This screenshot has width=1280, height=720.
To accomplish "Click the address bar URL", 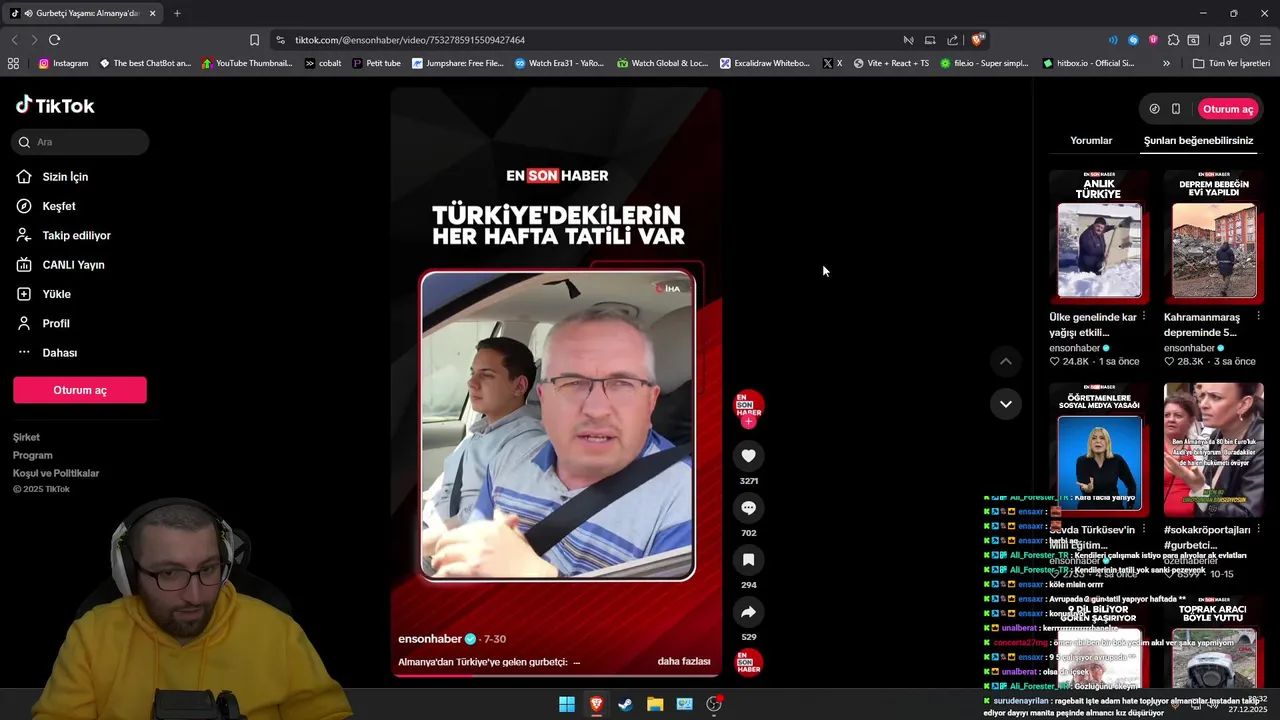I will tap(410, 40).
